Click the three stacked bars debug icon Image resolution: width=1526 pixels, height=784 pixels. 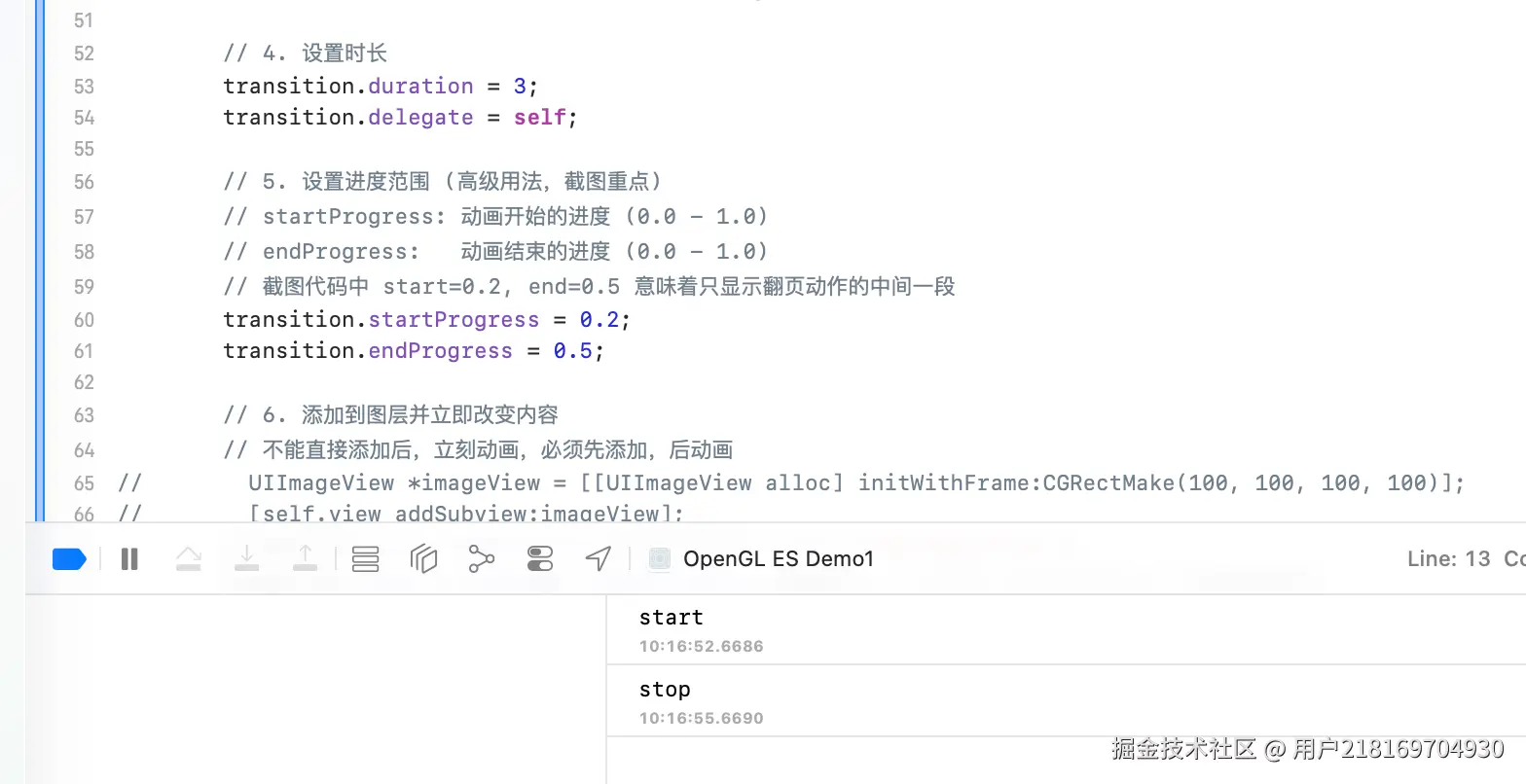pos(365,558)
